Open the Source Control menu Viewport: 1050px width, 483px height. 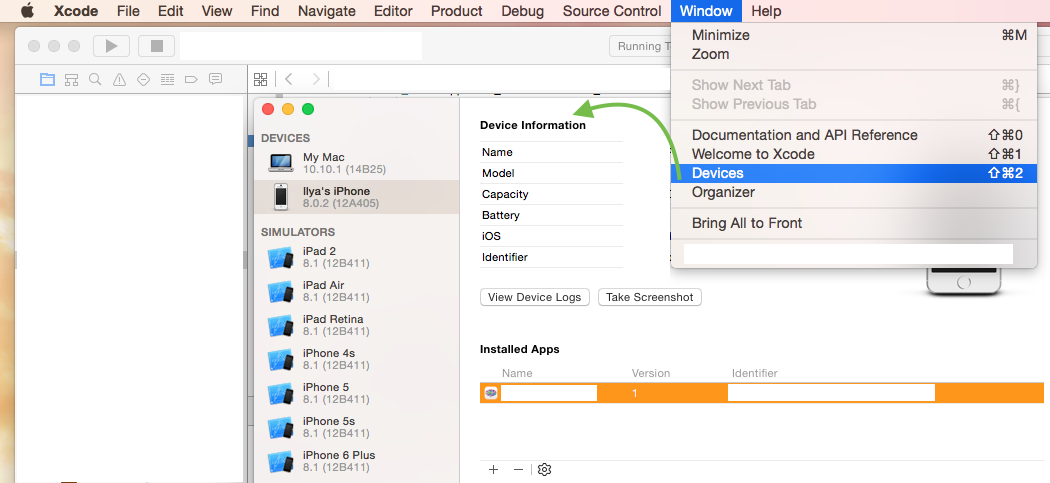(x=612, y=11)
